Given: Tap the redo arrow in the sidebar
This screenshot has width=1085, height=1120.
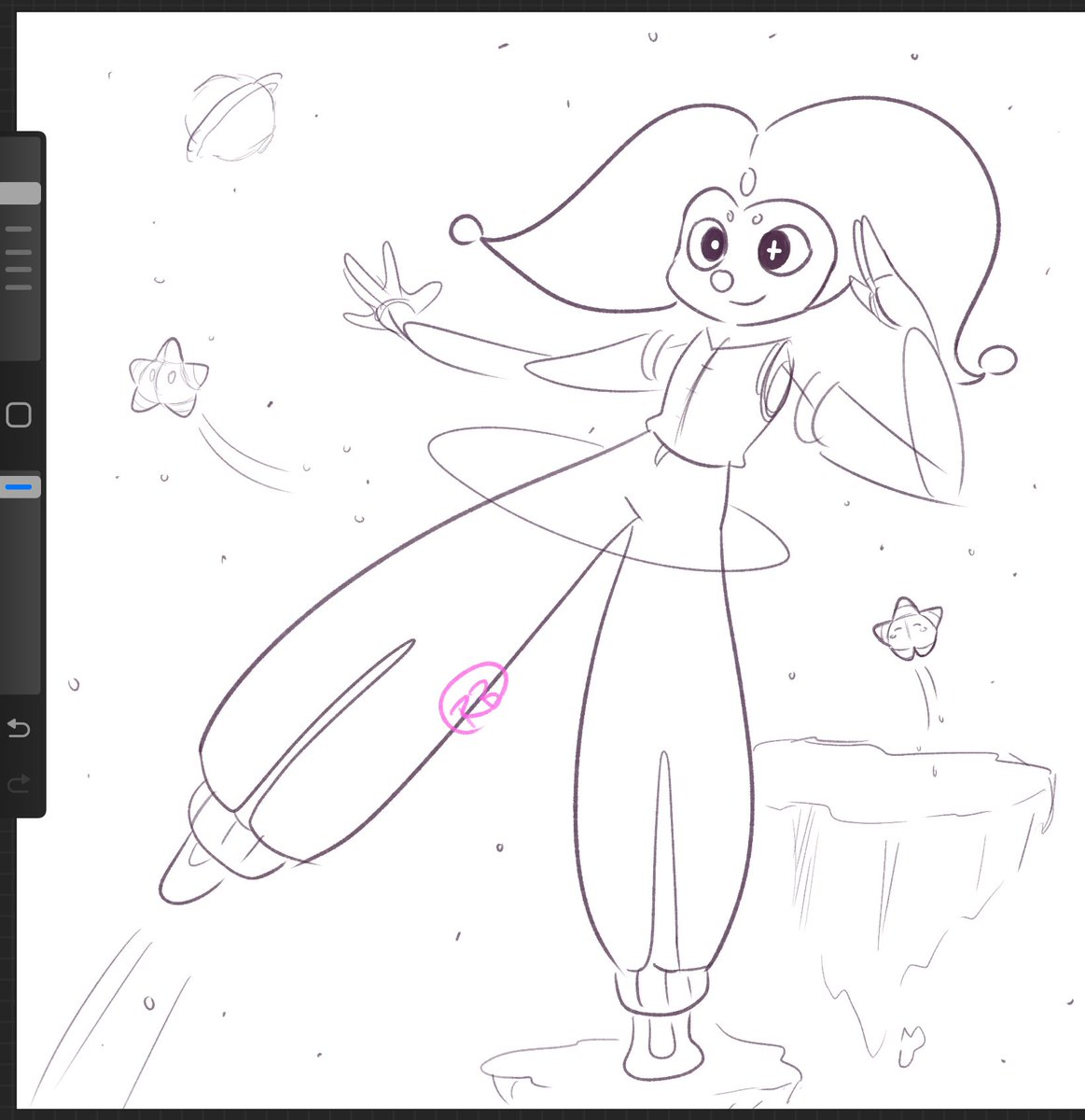Looking at the screenshot, I should point(19,784).
